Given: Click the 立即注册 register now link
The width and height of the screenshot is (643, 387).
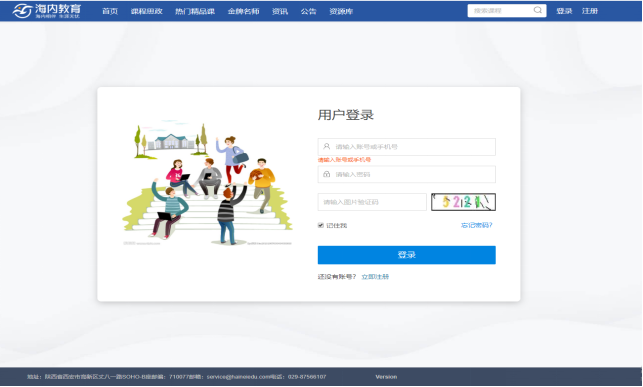Looking at the screenshot, I should tap(375, 277).
